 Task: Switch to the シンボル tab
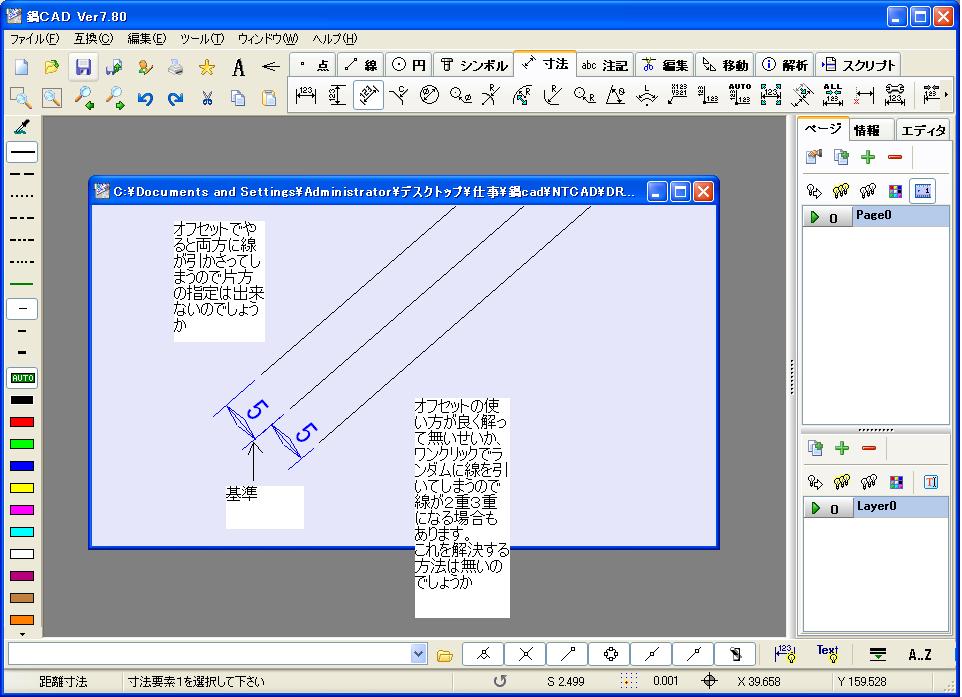(x=474, y=65)
